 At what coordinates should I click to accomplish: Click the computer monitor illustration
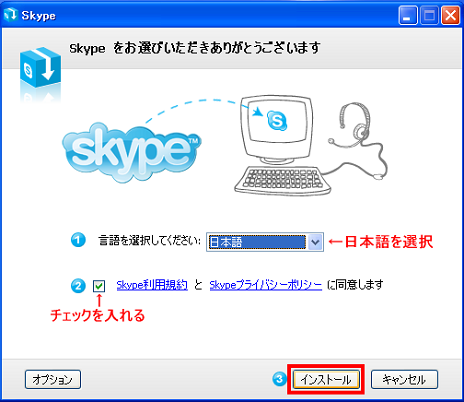(276, 130)
